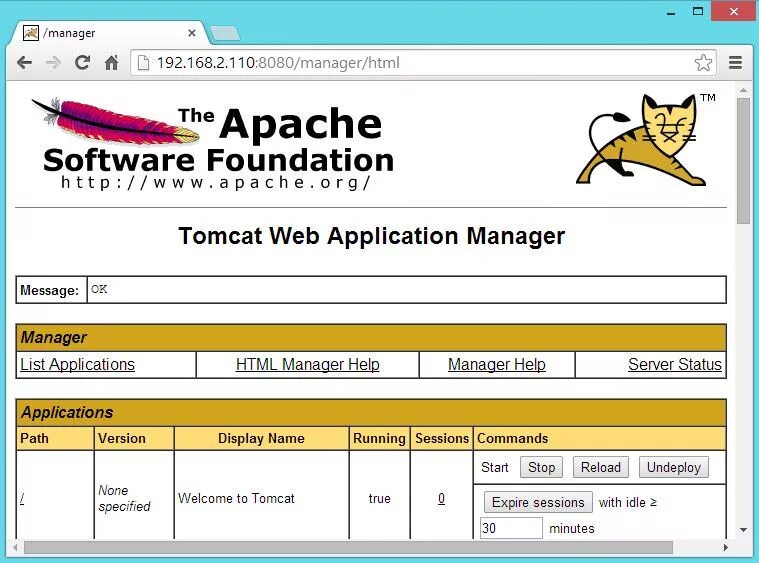This screenshot has width=759, height=563.
Task: Click the browser forward arrow
Action: tap(53, 63)
